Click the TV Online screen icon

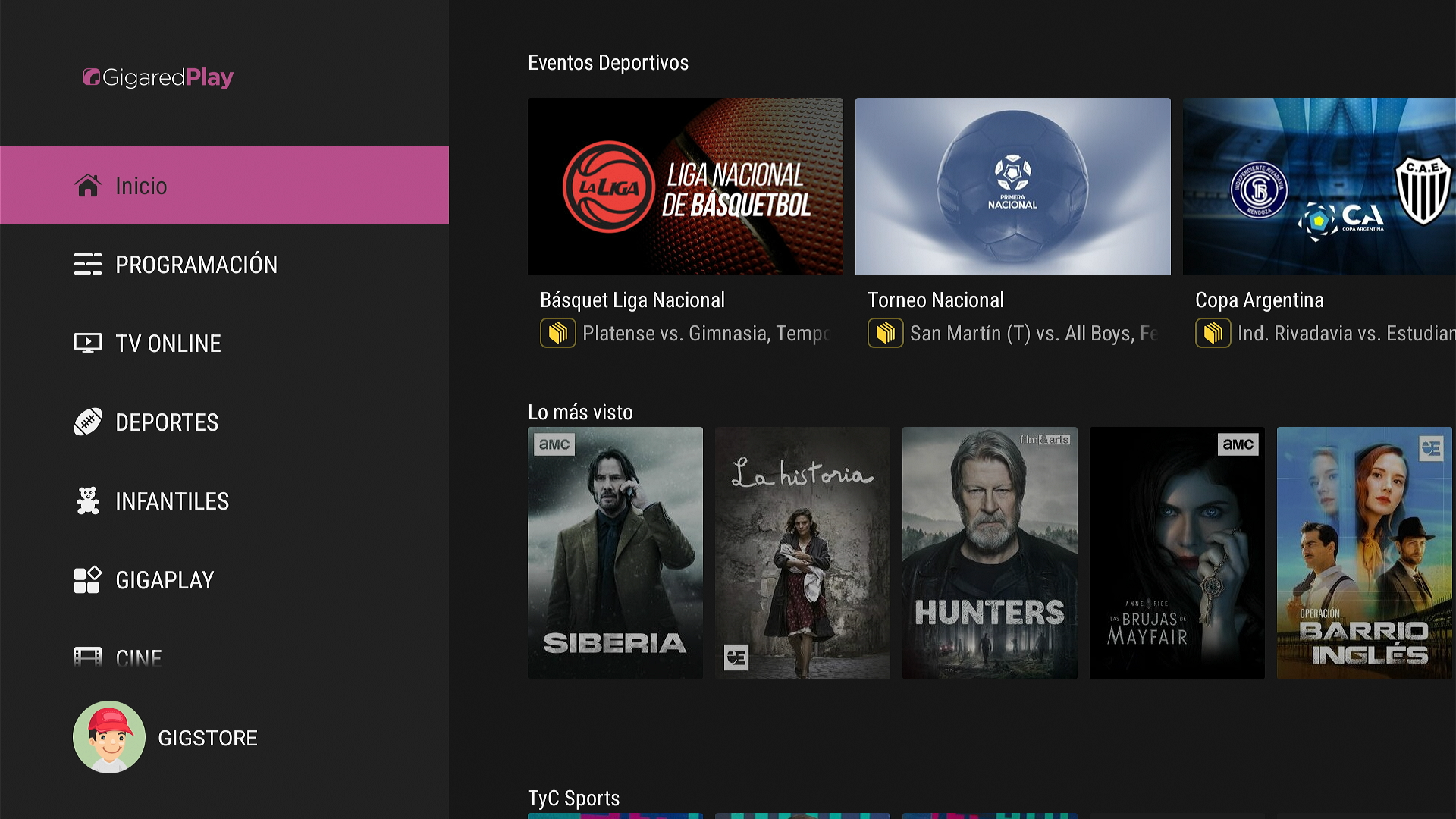[x=88, y=344]
